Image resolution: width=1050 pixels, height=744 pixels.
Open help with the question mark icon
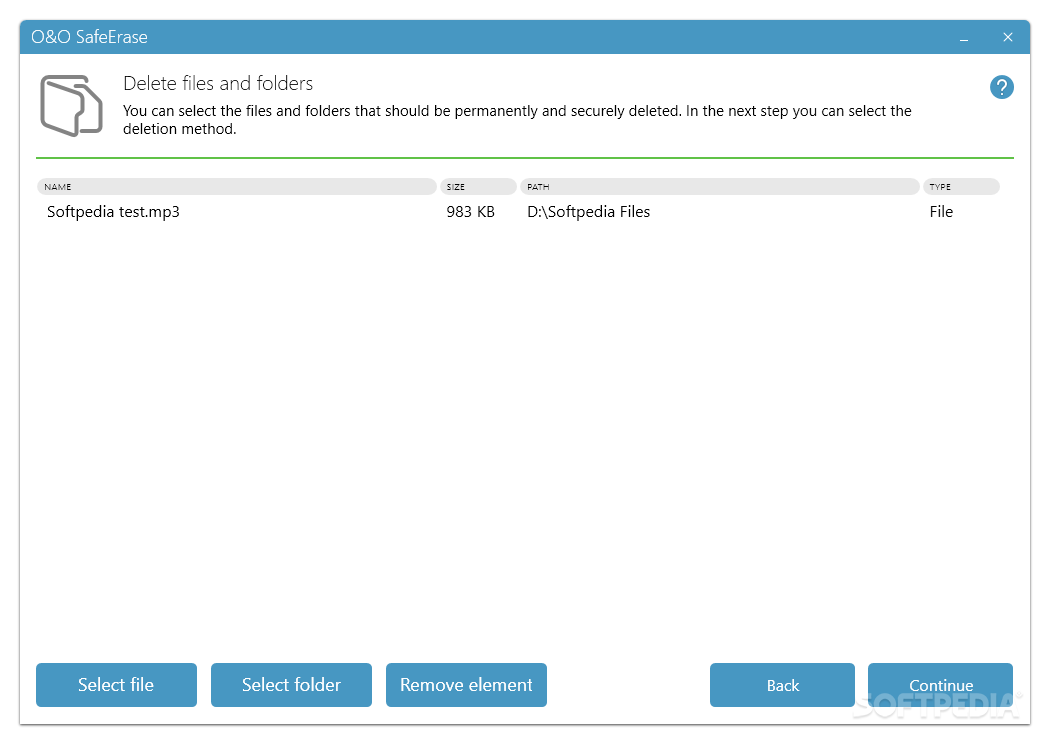[x=1001, y=87]
